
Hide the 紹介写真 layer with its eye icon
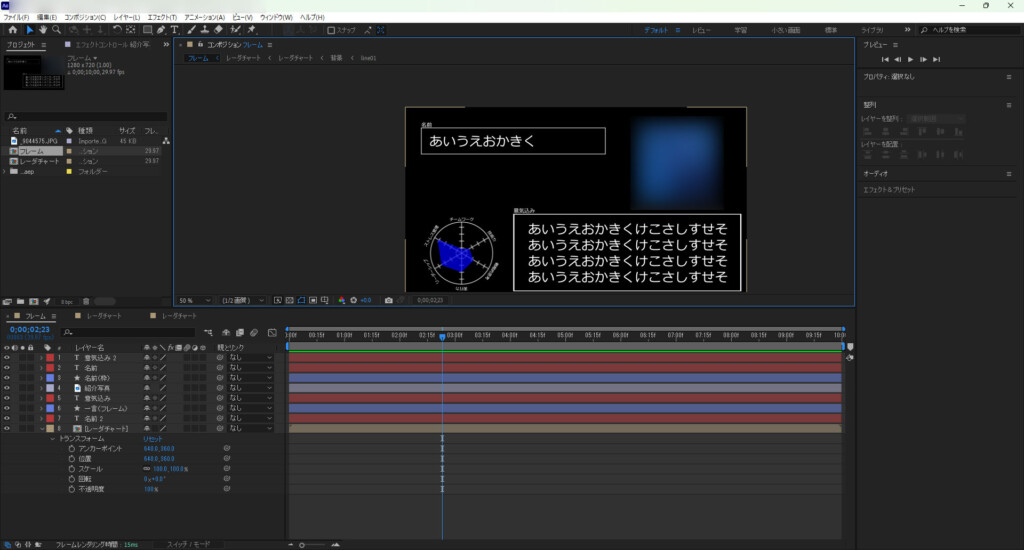point(7,388)
